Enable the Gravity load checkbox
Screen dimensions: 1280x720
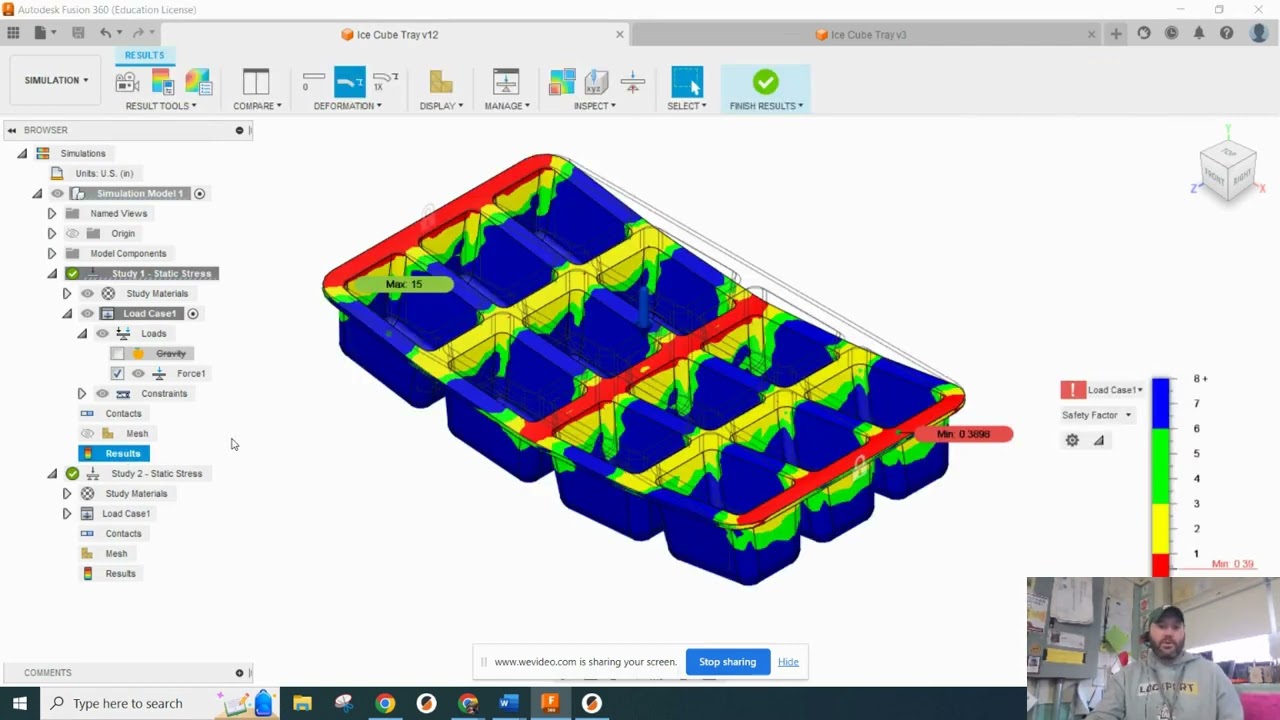(x=118, y=353)
